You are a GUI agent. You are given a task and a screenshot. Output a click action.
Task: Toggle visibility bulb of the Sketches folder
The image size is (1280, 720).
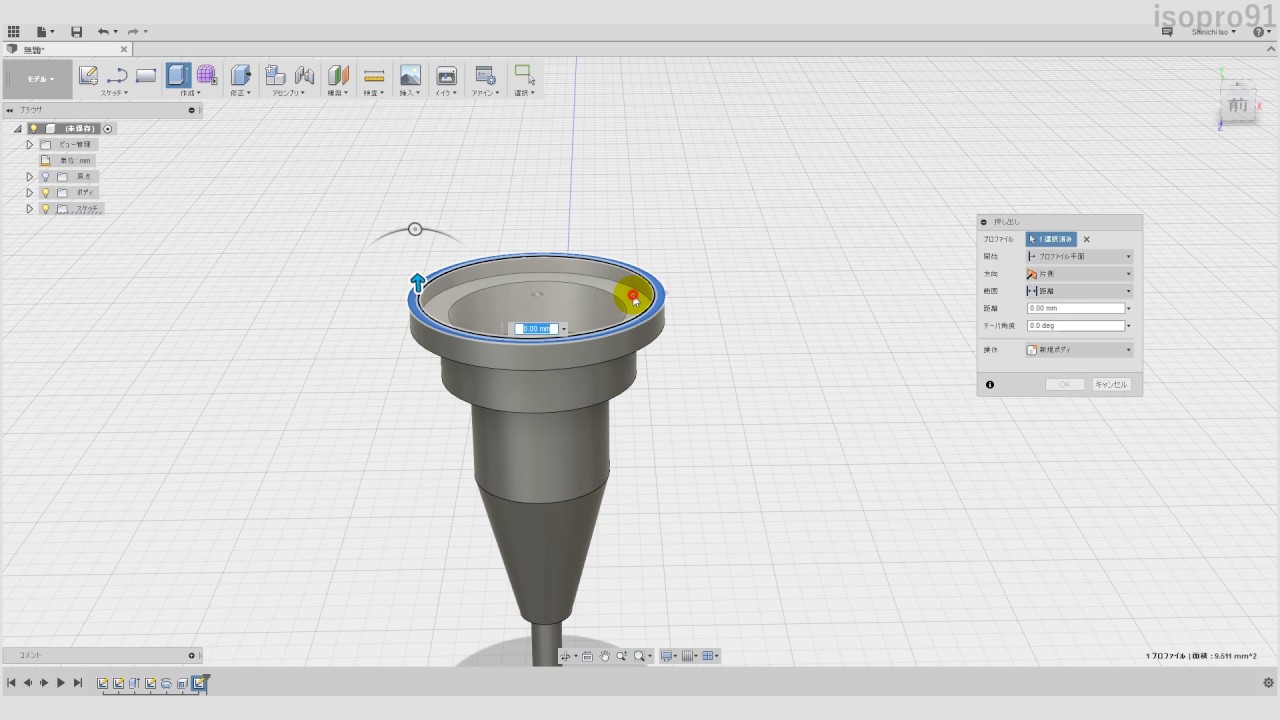coord(45,208)
